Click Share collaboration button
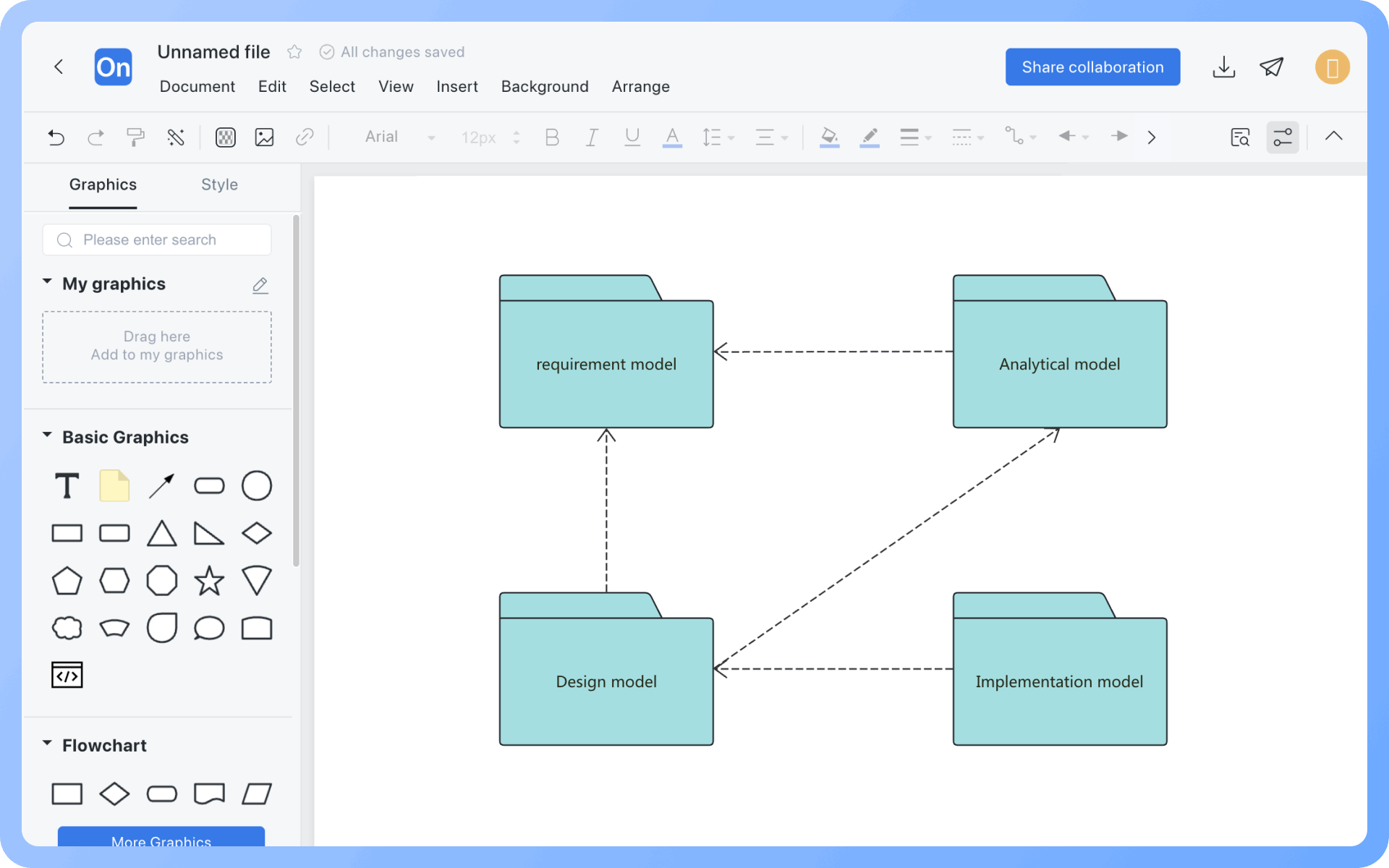The image size is (1389, 868). pos(1092,67)
